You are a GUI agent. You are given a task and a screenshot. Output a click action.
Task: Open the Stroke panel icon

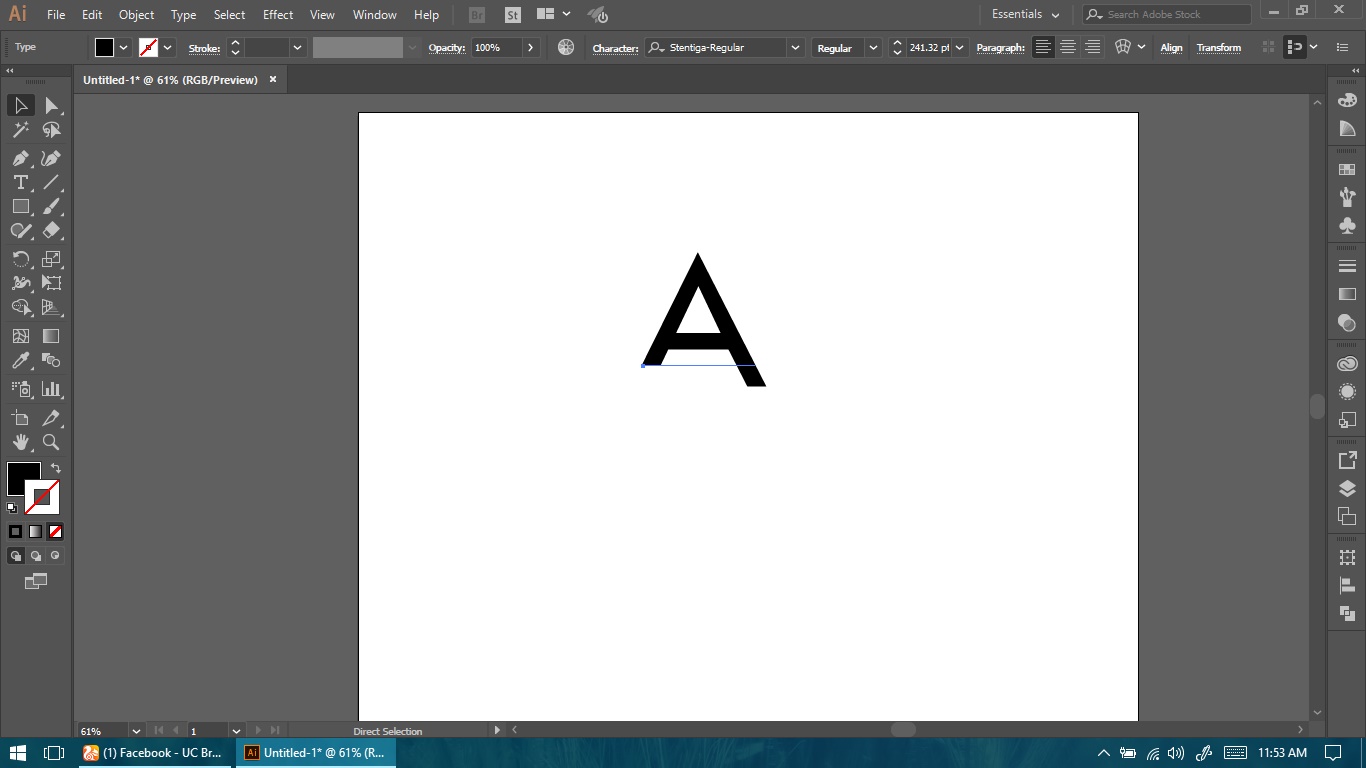click(1347, 266)
